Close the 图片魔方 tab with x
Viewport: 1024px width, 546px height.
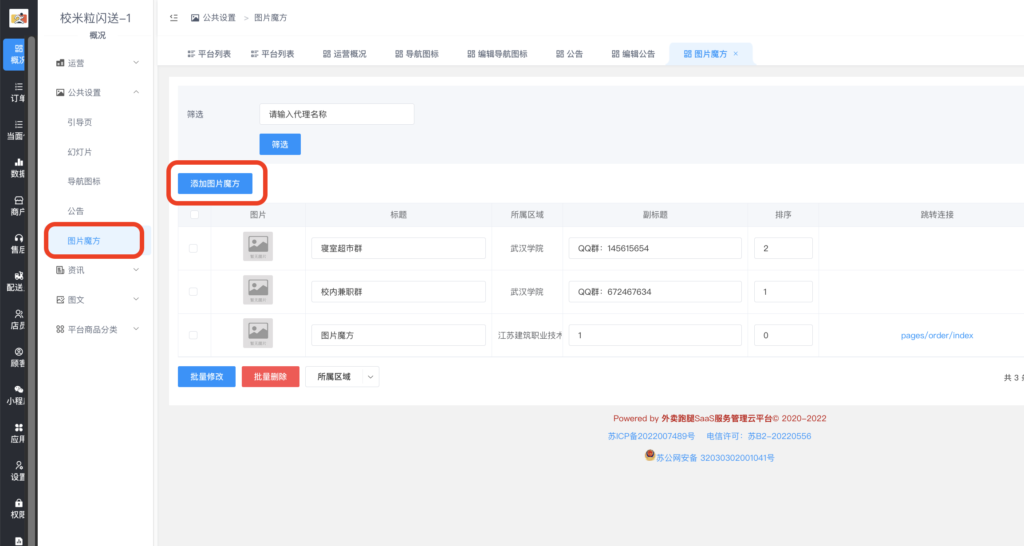click(x=736, y=54)
